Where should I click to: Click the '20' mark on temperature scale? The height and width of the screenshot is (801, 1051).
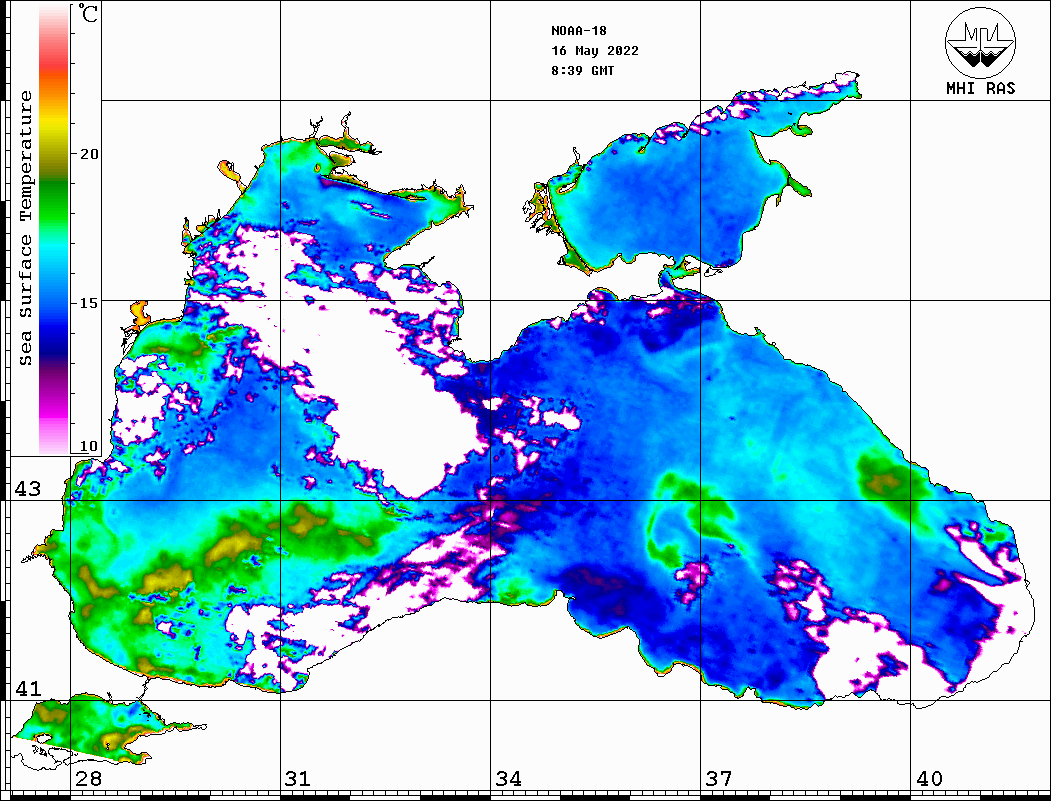[x=88, y=154]
